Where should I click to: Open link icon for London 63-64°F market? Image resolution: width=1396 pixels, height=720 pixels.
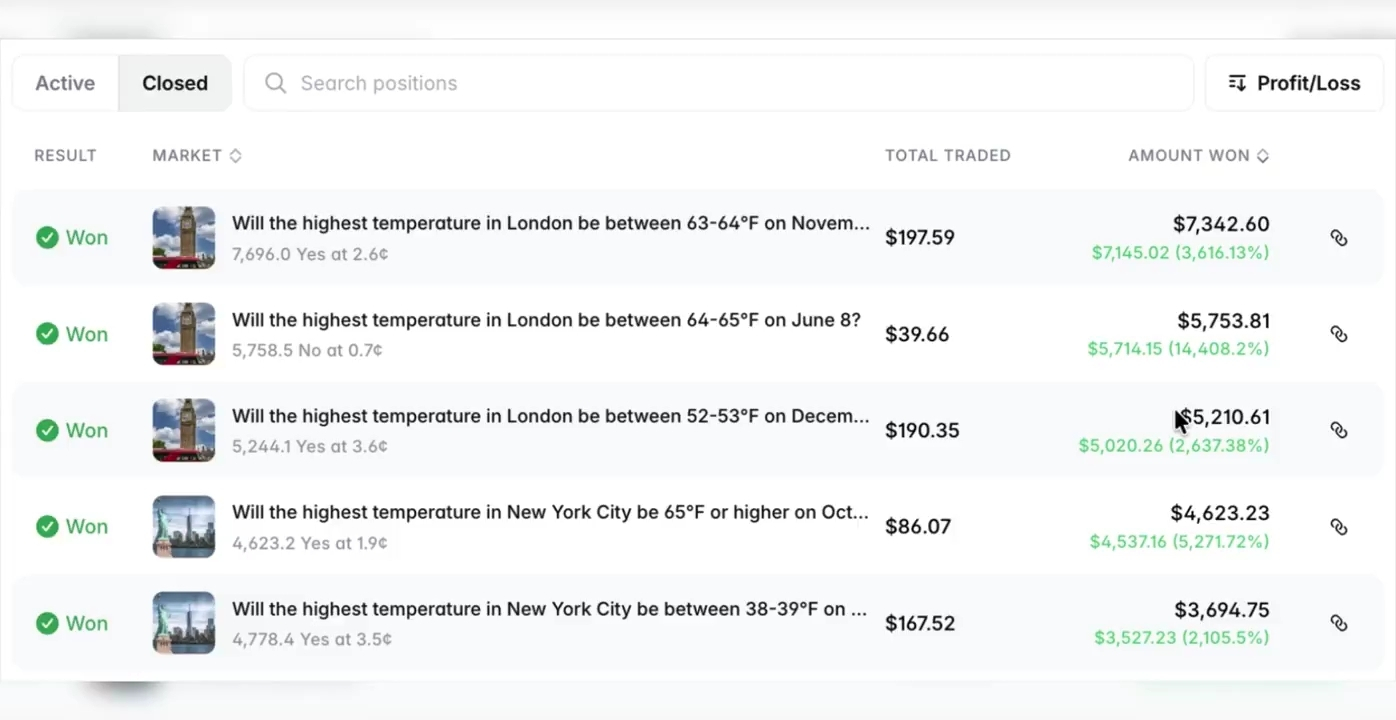(1338, 238)
